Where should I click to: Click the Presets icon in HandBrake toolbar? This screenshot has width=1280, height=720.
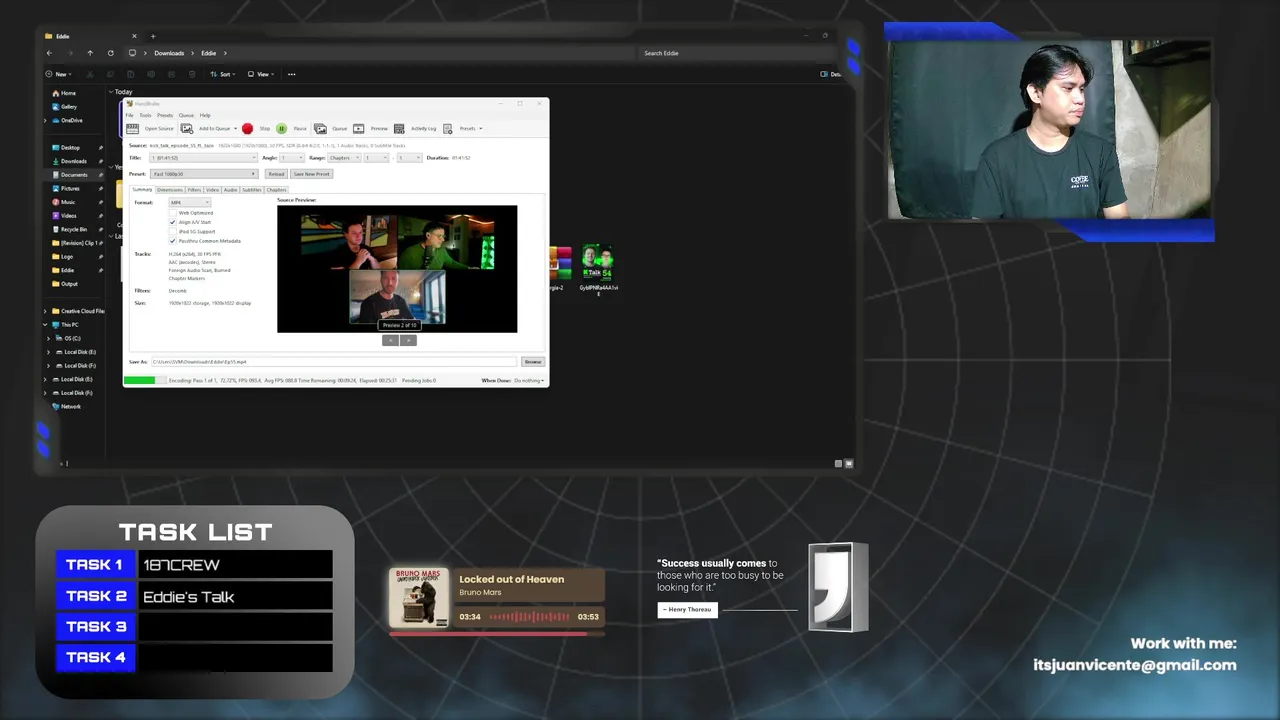click(447, 129)
